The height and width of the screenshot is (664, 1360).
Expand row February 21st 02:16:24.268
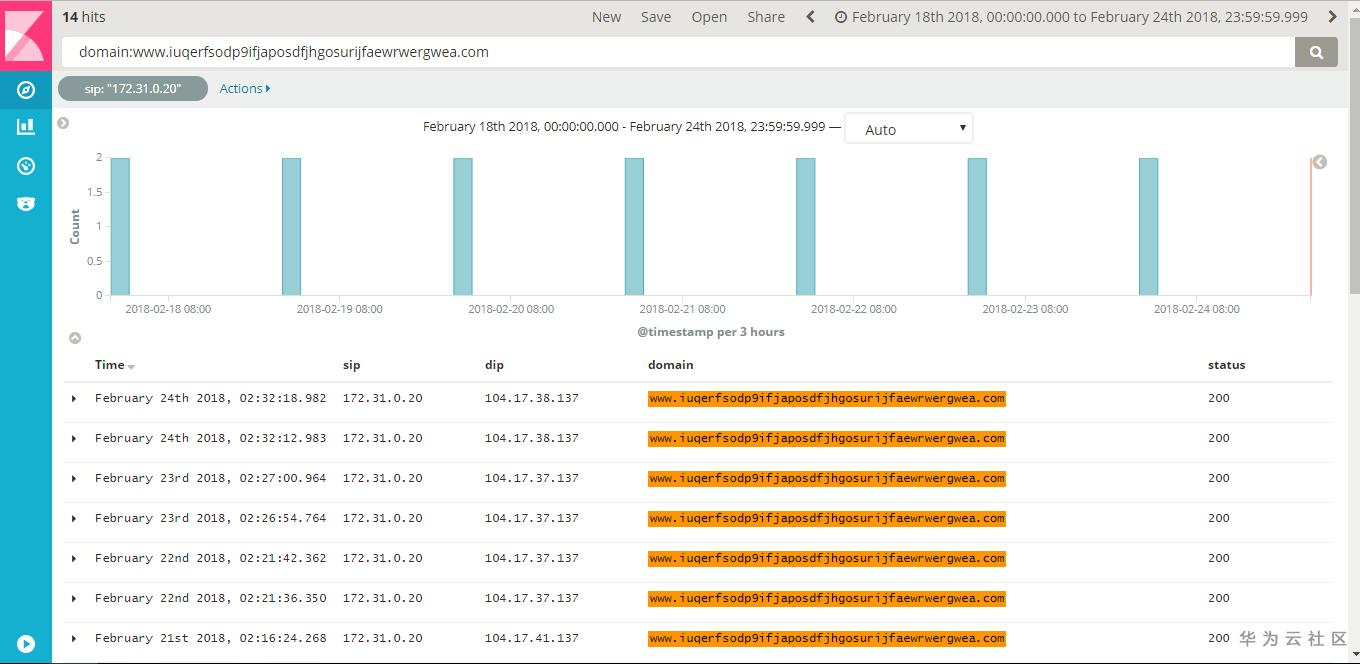point(74,639)
